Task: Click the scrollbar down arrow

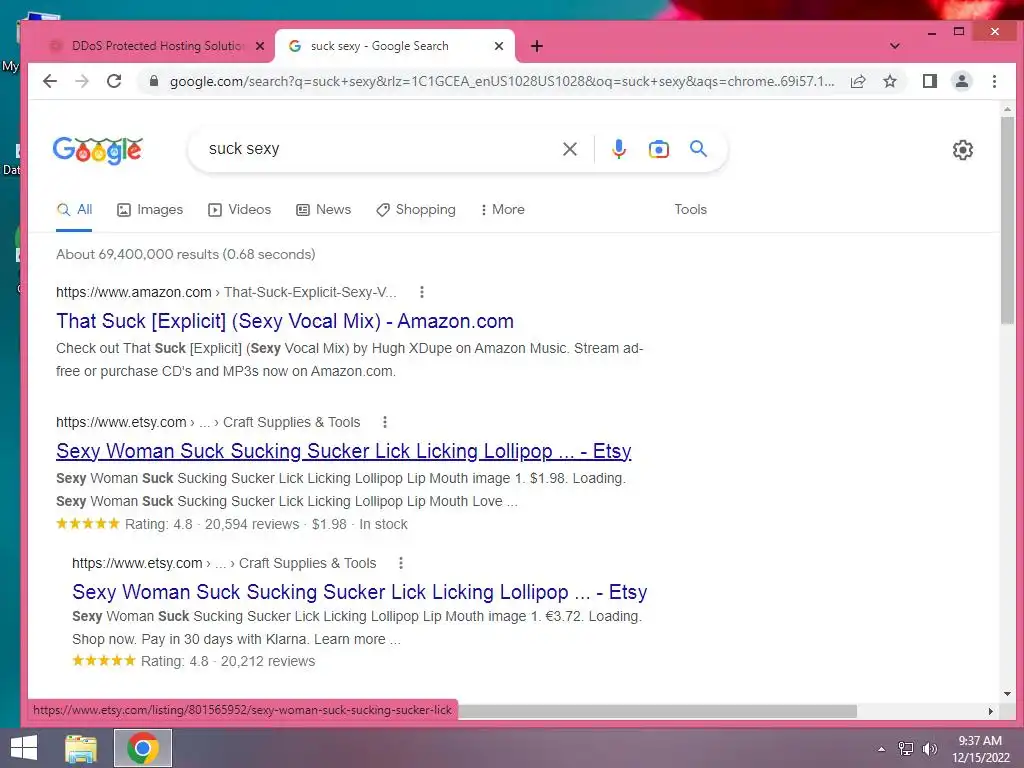Action: (x=1007, y=694)
